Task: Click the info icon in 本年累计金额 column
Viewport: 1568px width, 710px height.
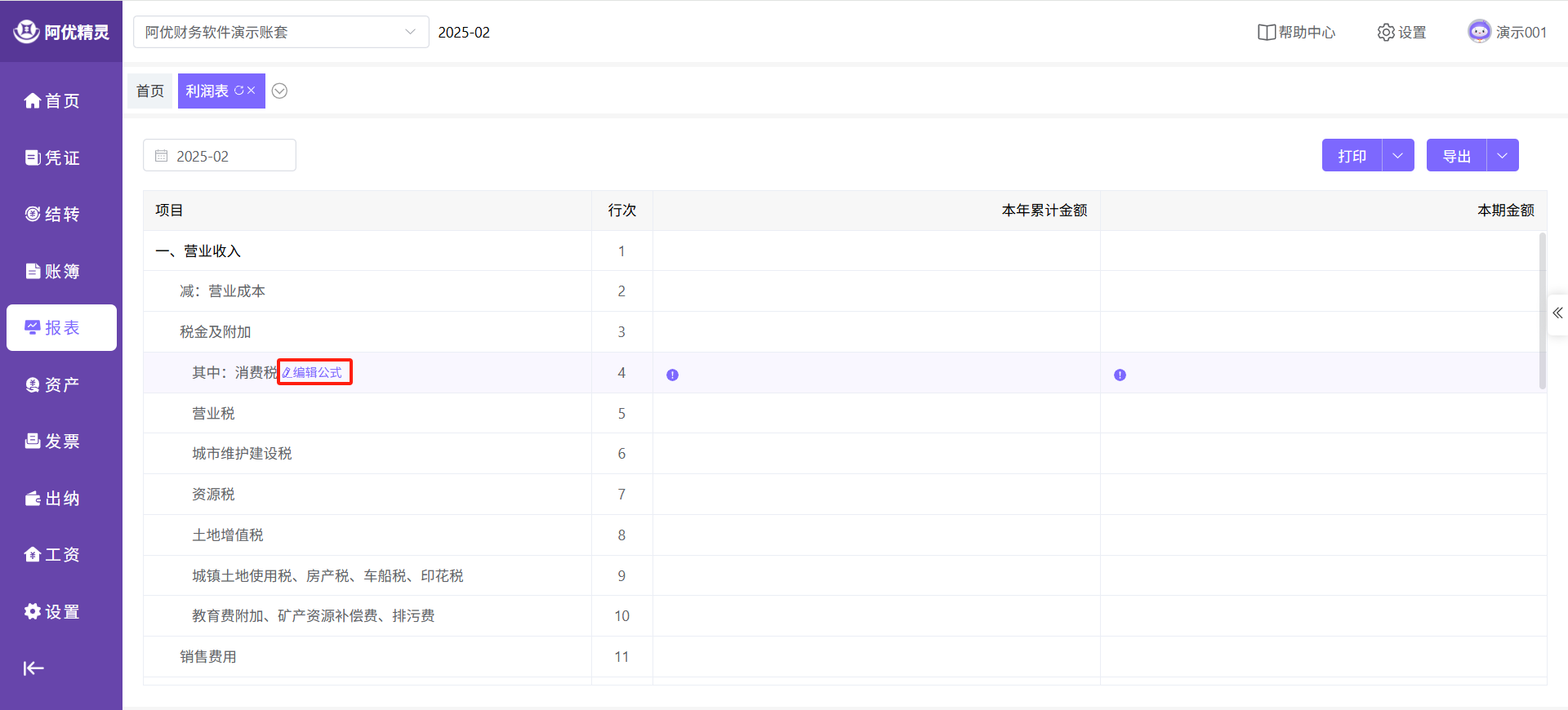Action: 672,375
